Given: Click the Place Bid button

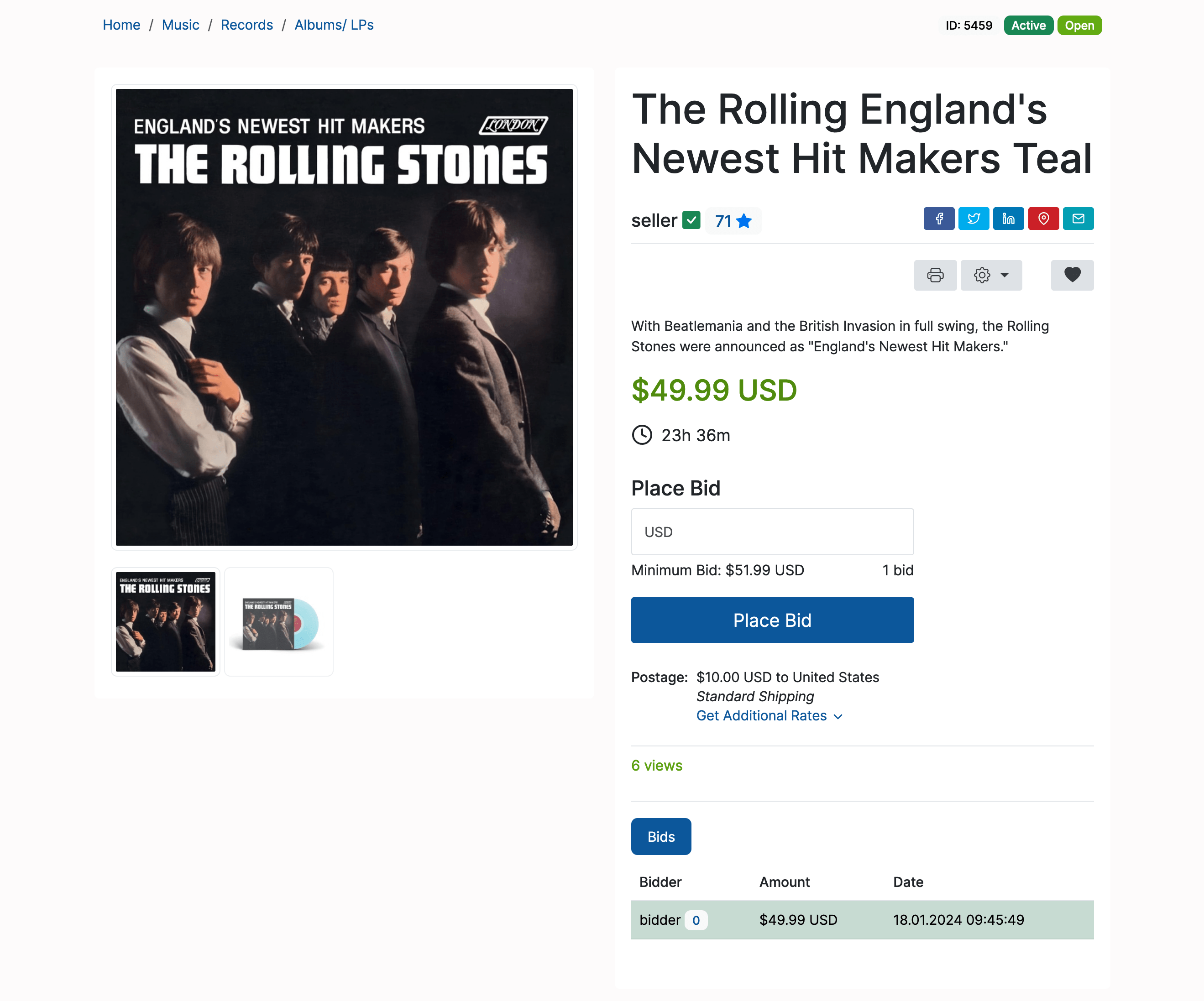Looking at the screenshot, I should coord(772,620).
